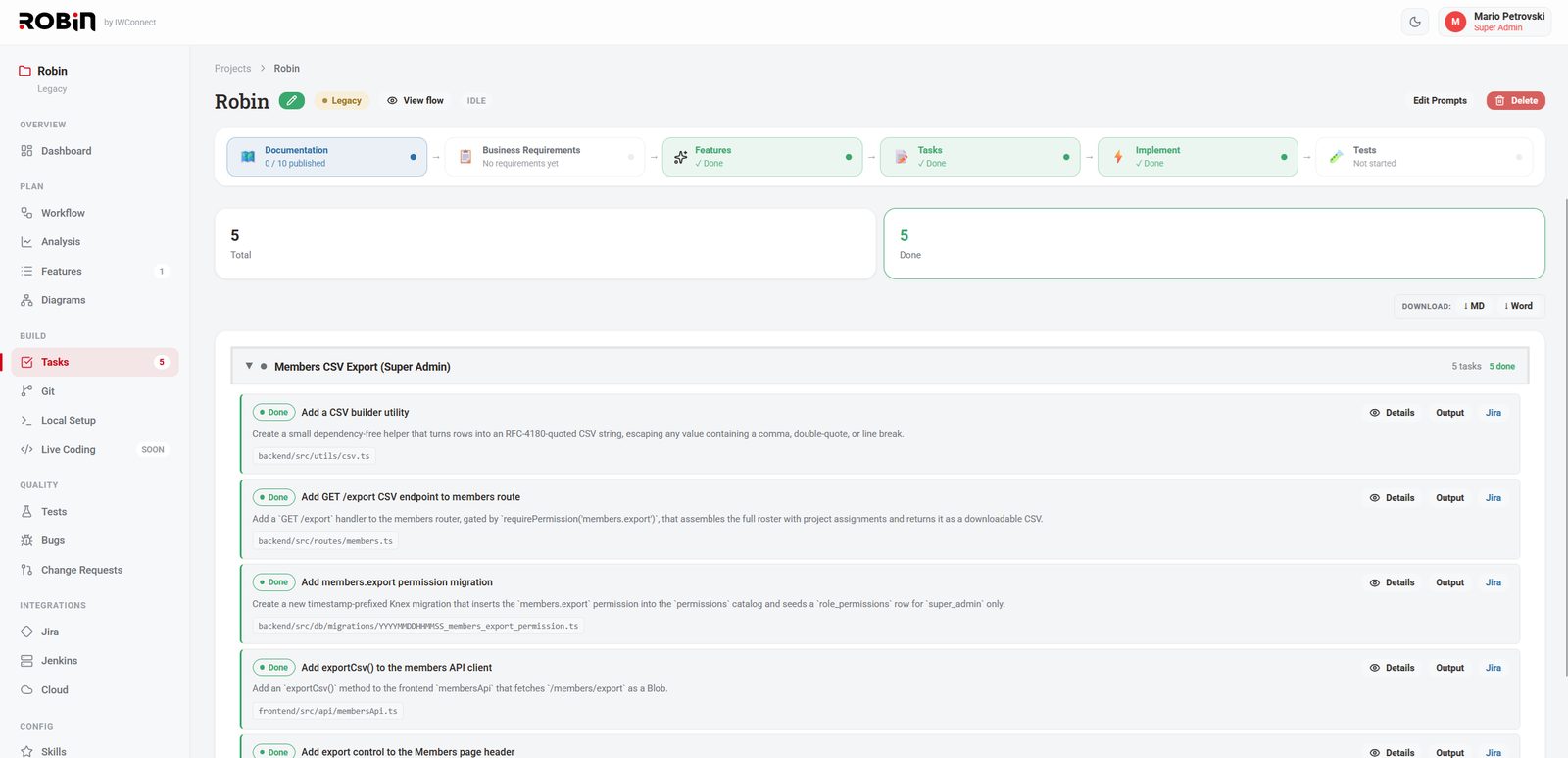Image resolution: width=1568 pixels, height=758 pixels.
Task: Open the Tests flask icon in sidebar
Action: (x=26, y=512)
